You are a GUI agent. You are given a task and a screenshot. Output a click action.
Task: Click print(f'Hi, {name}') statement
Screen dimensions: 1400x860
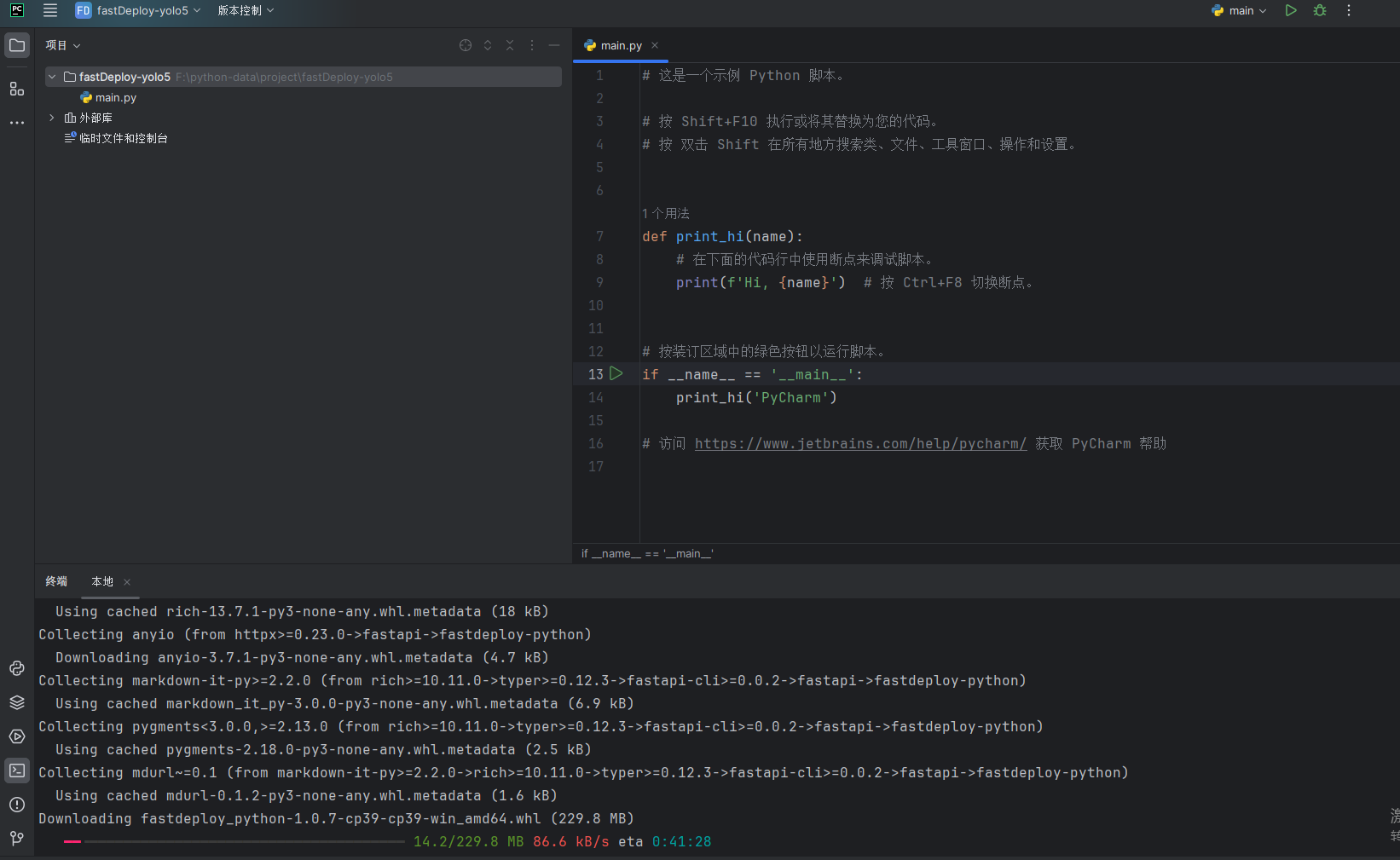[761, 282]
